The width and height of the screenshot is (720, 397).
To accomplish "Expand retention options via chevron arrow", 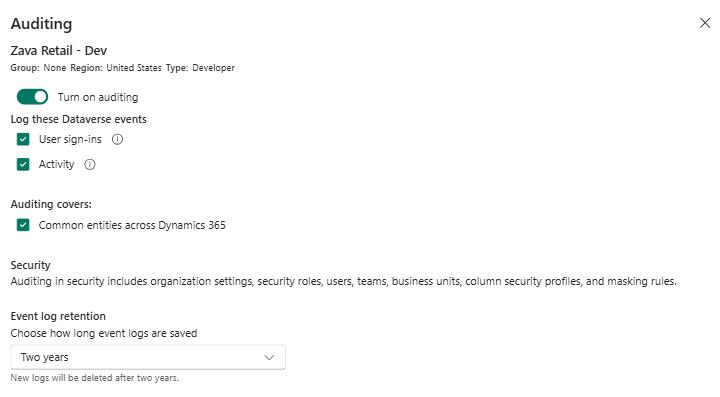I will tap(270, 357).
